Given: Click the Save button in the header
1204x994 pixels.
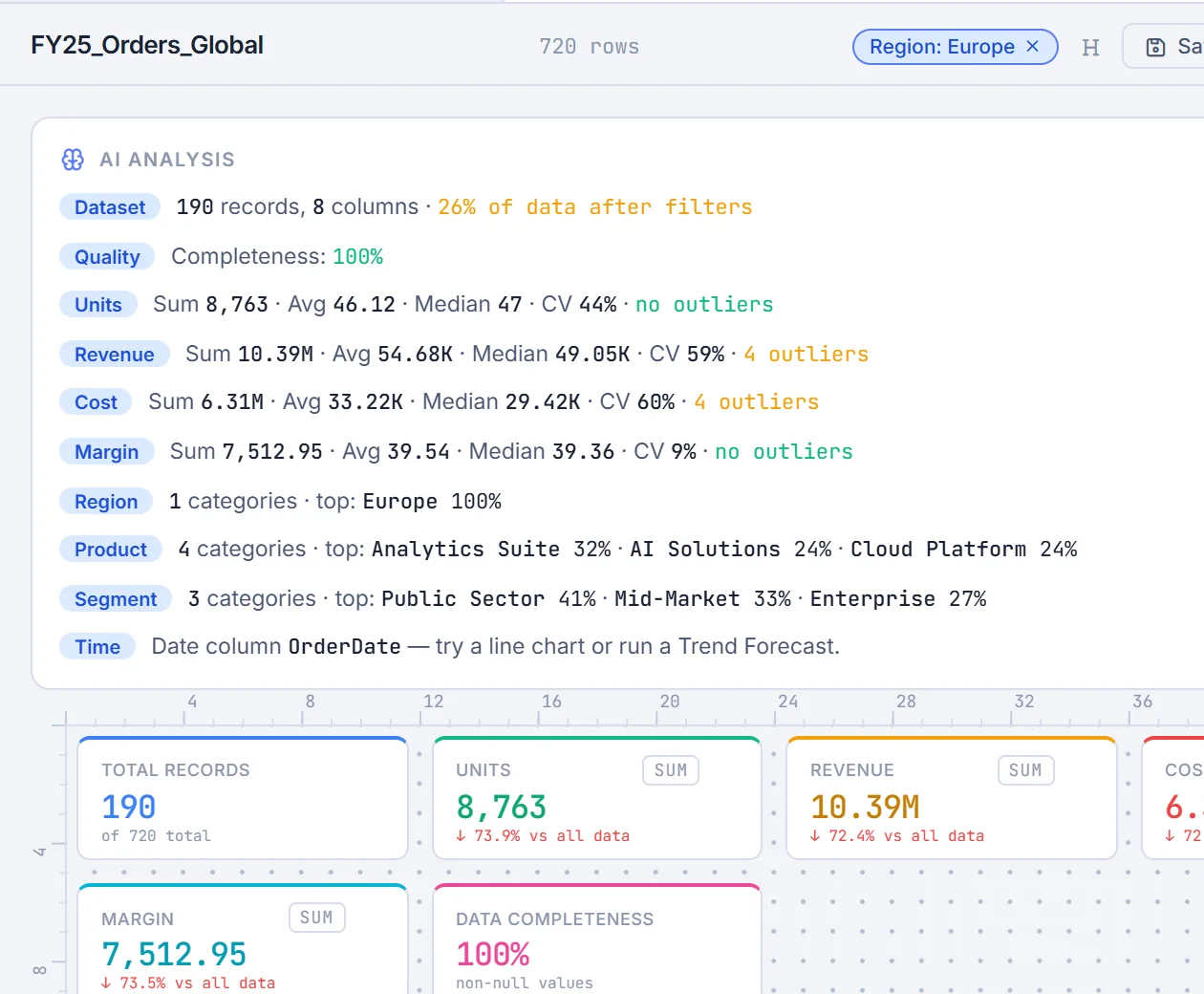Looking at the screenshot, I should (x=1164, y=47).
